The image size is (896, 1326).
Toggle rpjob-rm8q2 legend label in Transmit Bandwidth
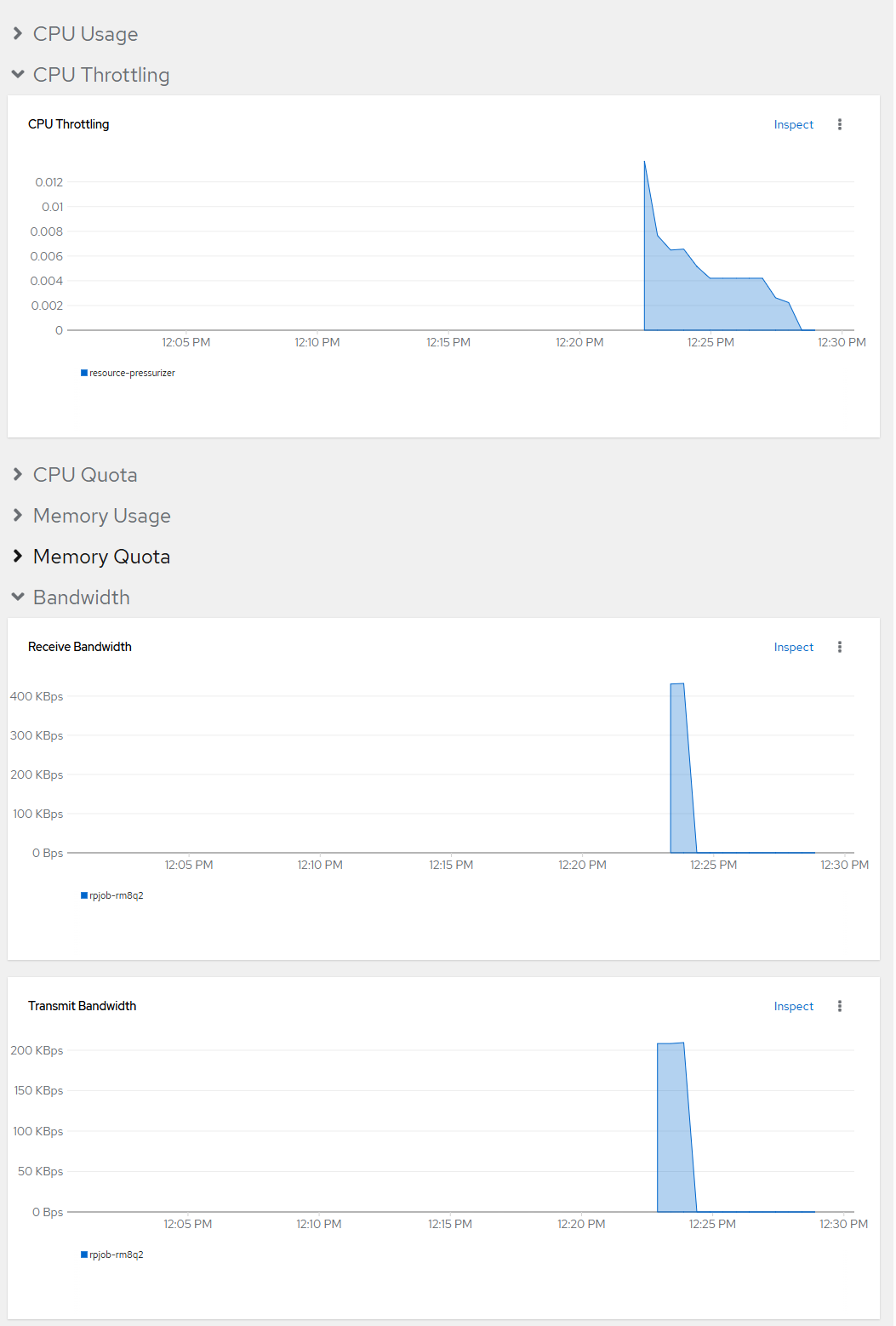(117, 1255)
